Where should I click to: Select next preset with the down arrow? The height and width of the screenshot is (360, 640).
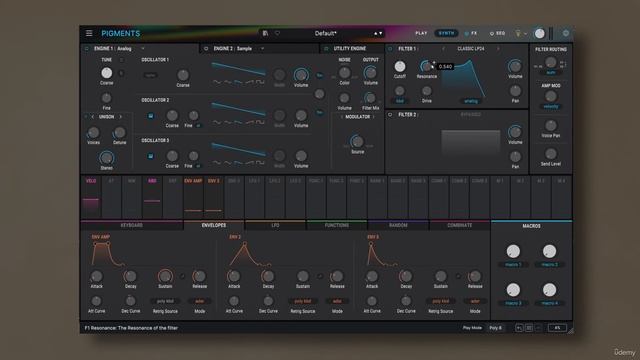381,33
